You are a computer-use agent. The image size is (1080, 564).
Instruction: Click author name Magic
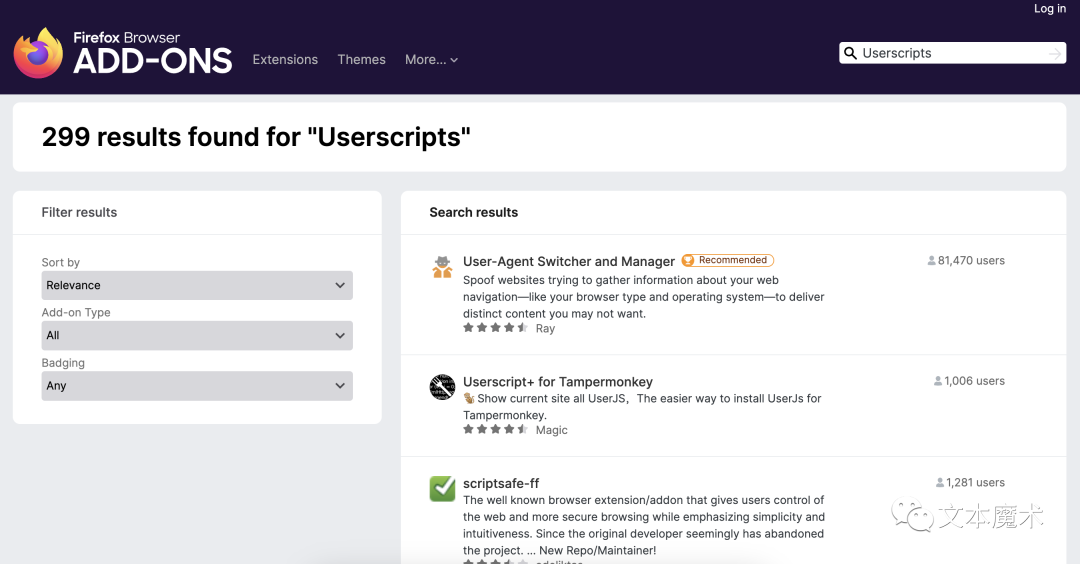551,430
